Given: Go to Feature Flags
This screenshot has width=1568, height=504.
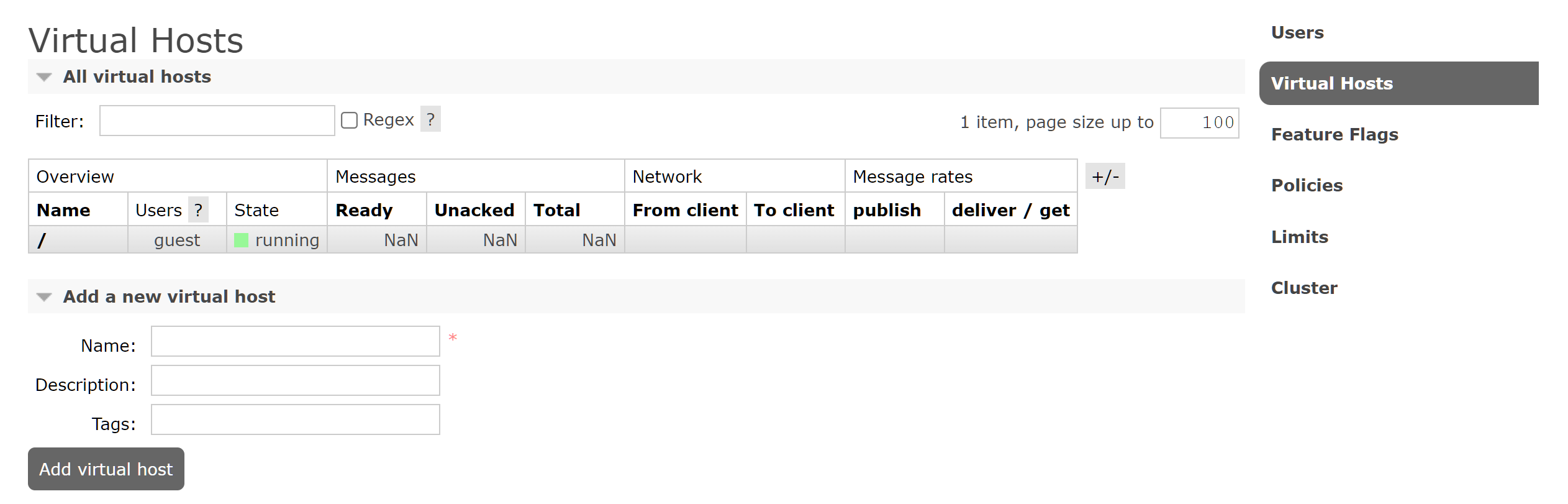Looking at the screenshot, I should 1335,134.
